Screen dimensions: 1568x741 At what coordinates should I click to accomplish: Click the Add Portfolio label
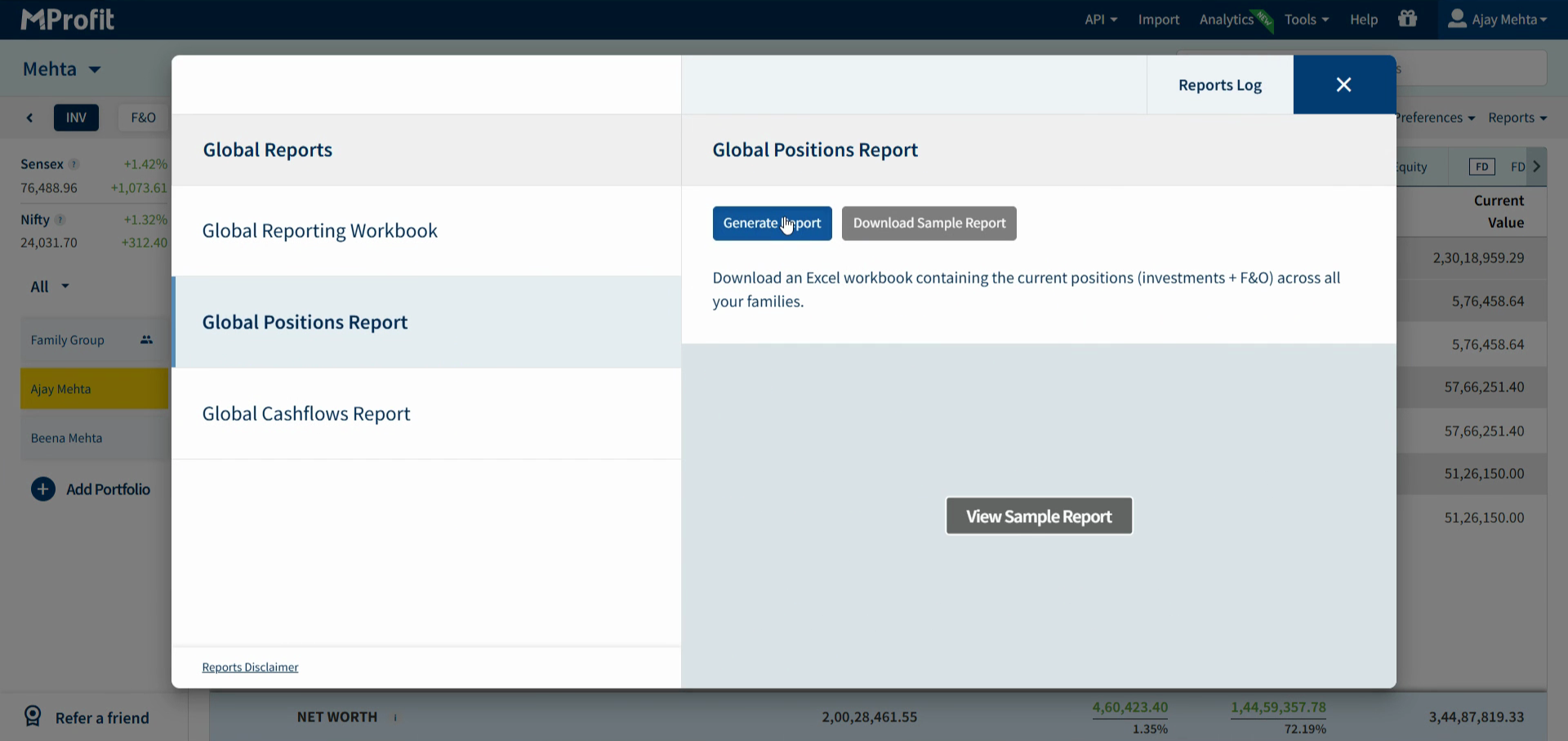coord(109,489)
